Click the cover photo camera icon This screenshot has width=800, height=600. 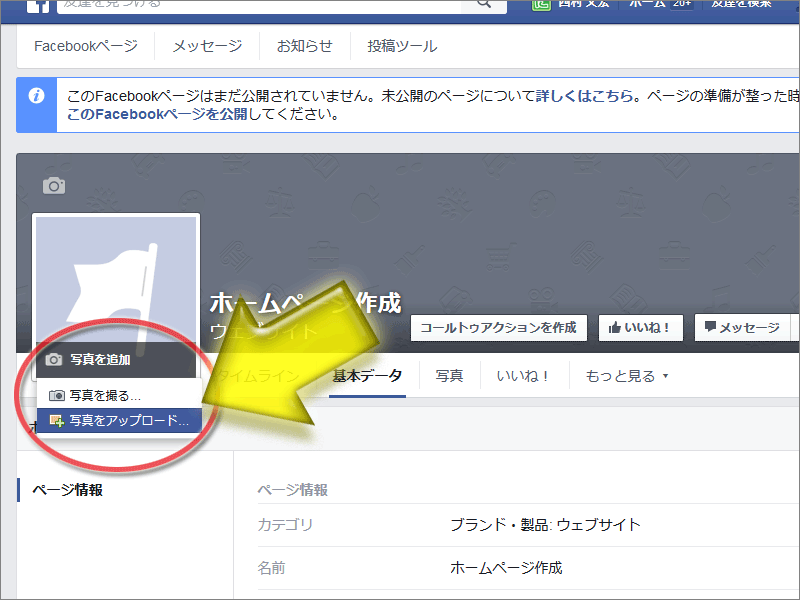53,186
